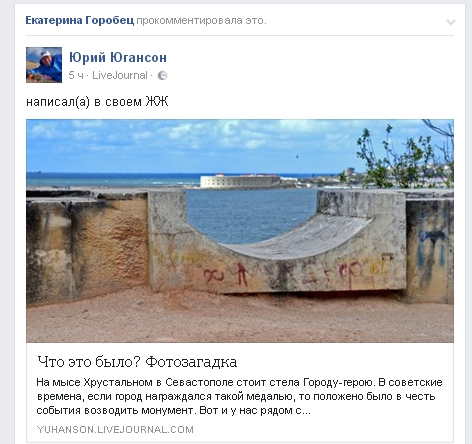Open Юрий Югансон author name link
472x444 pixels.
coord(118,57)
